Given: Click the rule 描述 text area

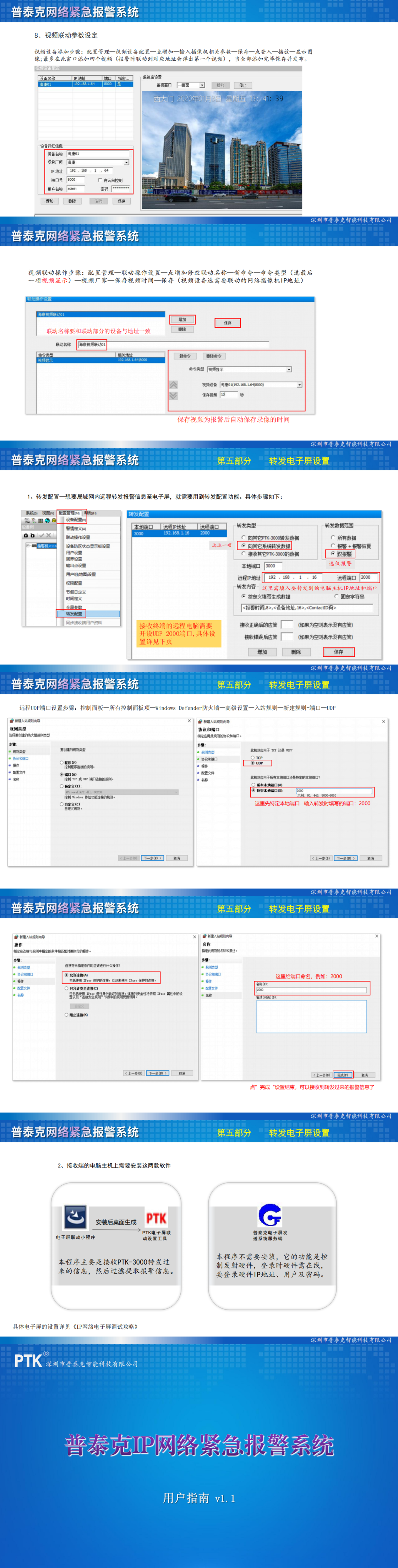Looking at the screenshot, I should point(311,1016).
